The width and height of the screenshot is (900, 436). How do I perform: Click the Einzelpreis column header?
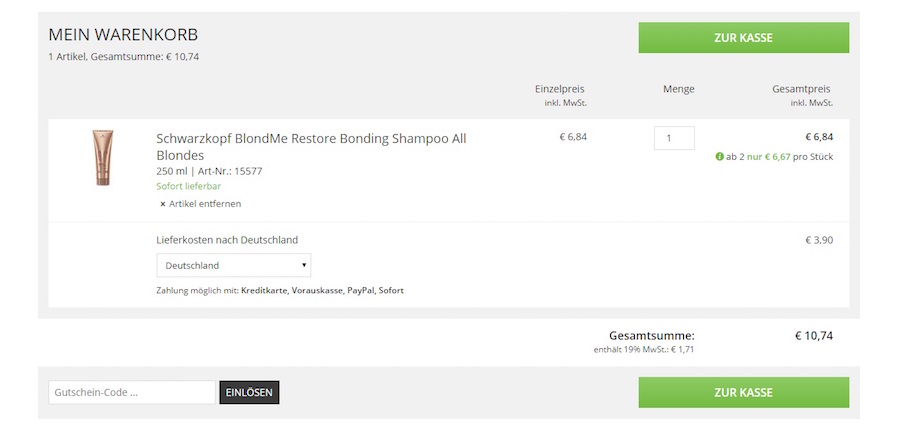pos(560,89)
